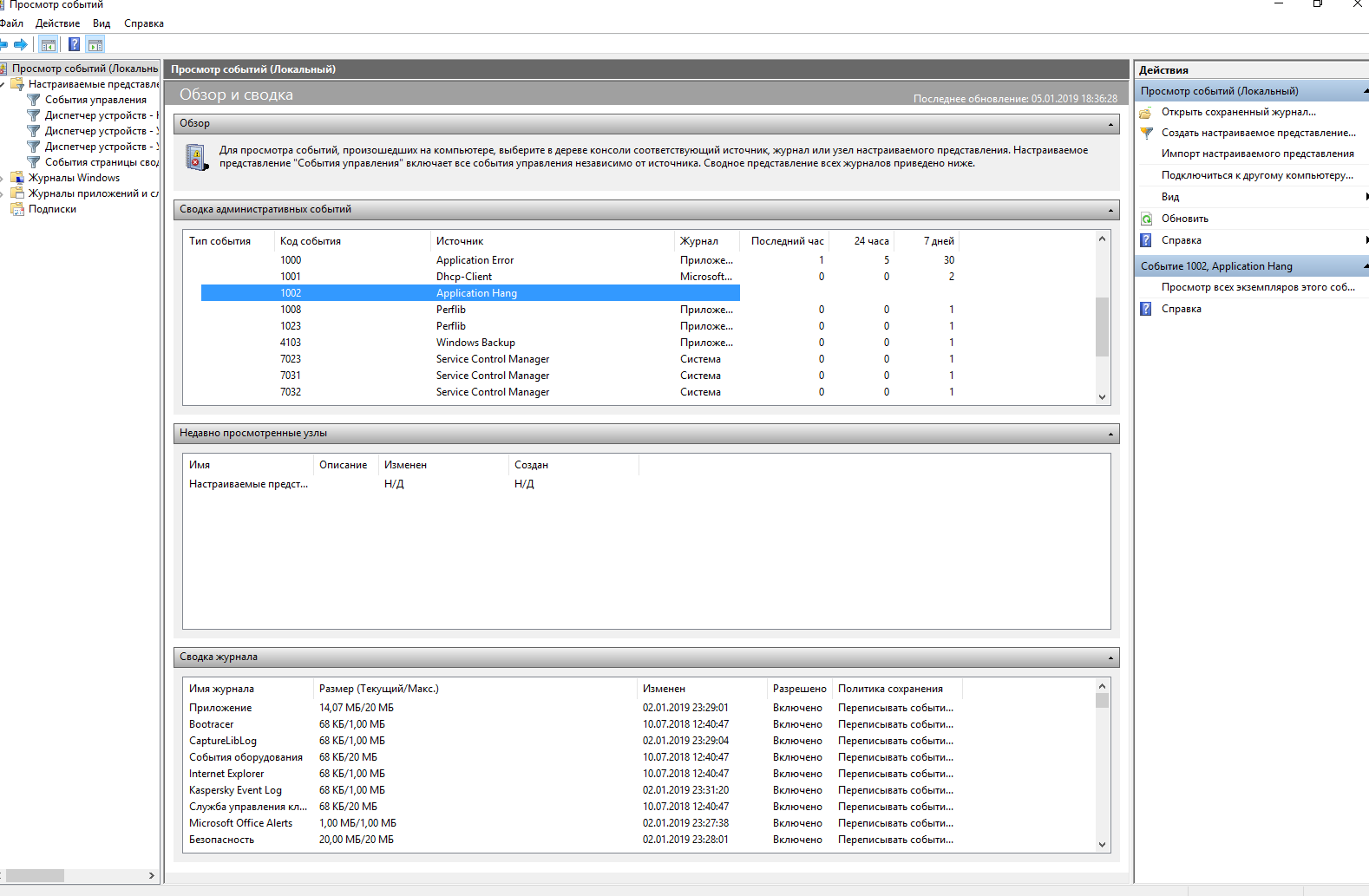Click the forward navigation arrow in toolbar
The height and width of the screenshot is (896, 1369).
tap(21, 44)
